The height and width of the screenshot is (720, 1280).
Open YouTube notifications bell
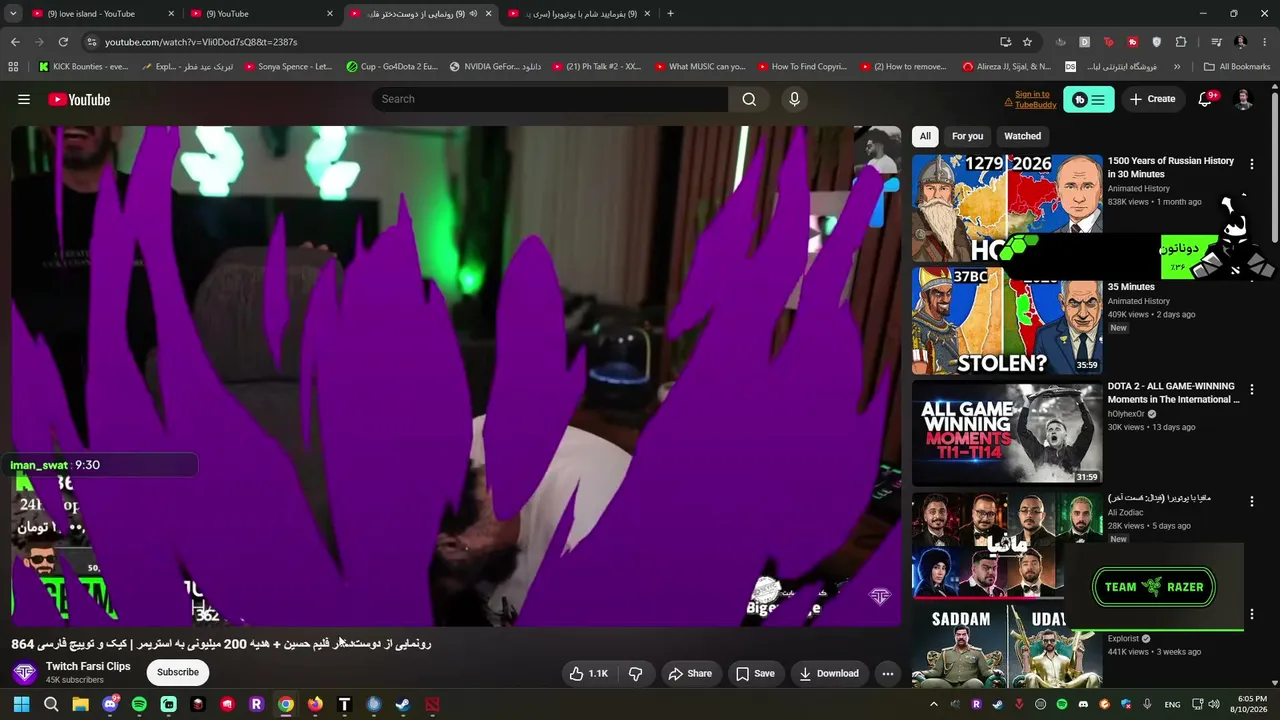(x=1206, y=99)
